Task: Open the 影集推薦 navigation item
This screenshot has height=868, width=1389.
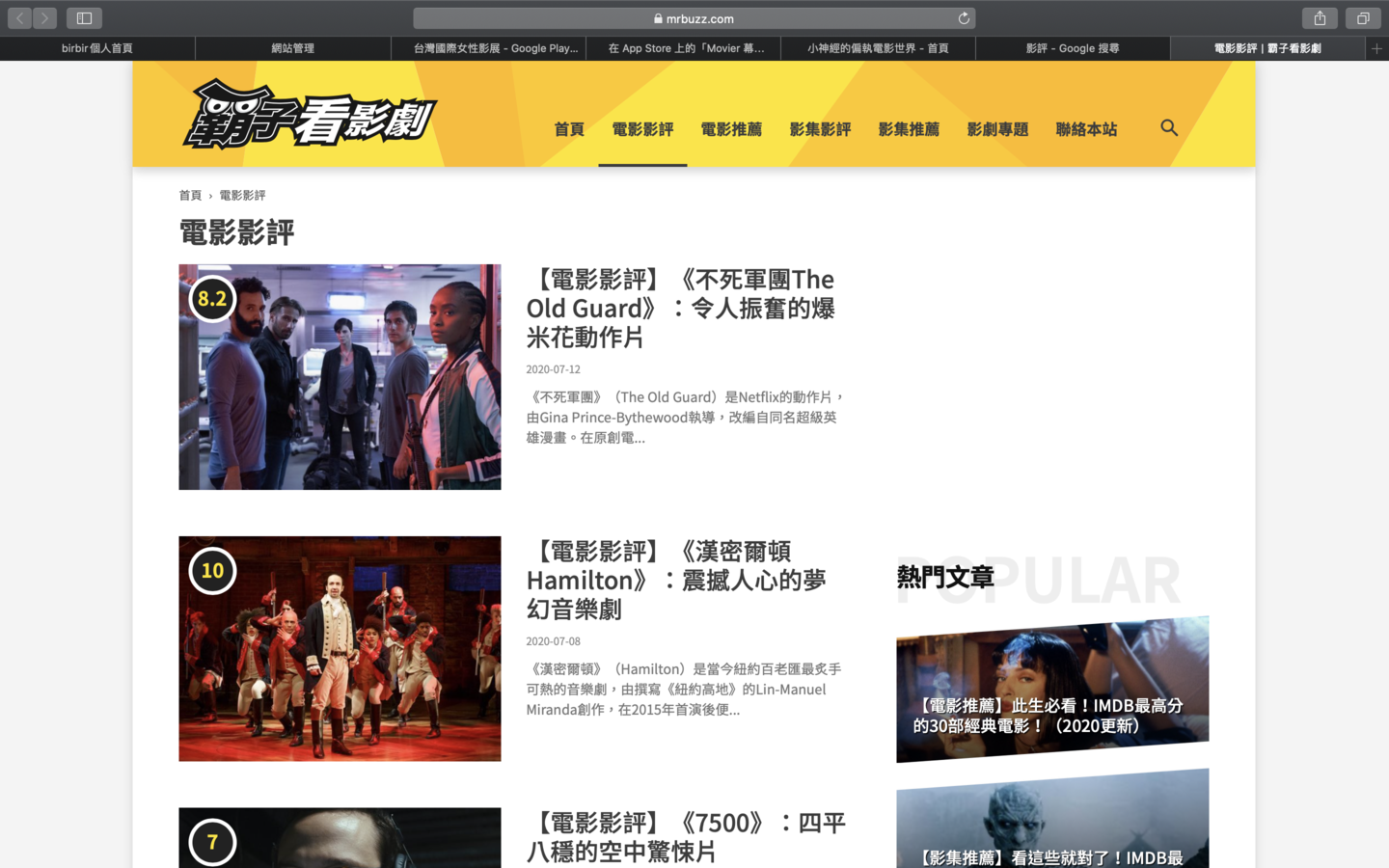Action: pyautogui.click(x=909, y=129)
